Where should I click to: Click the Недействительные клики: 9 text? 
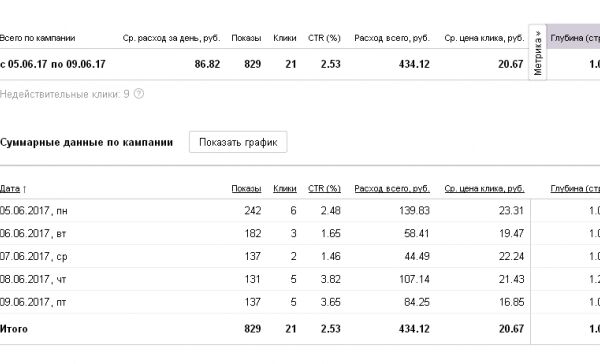[65, 94]
